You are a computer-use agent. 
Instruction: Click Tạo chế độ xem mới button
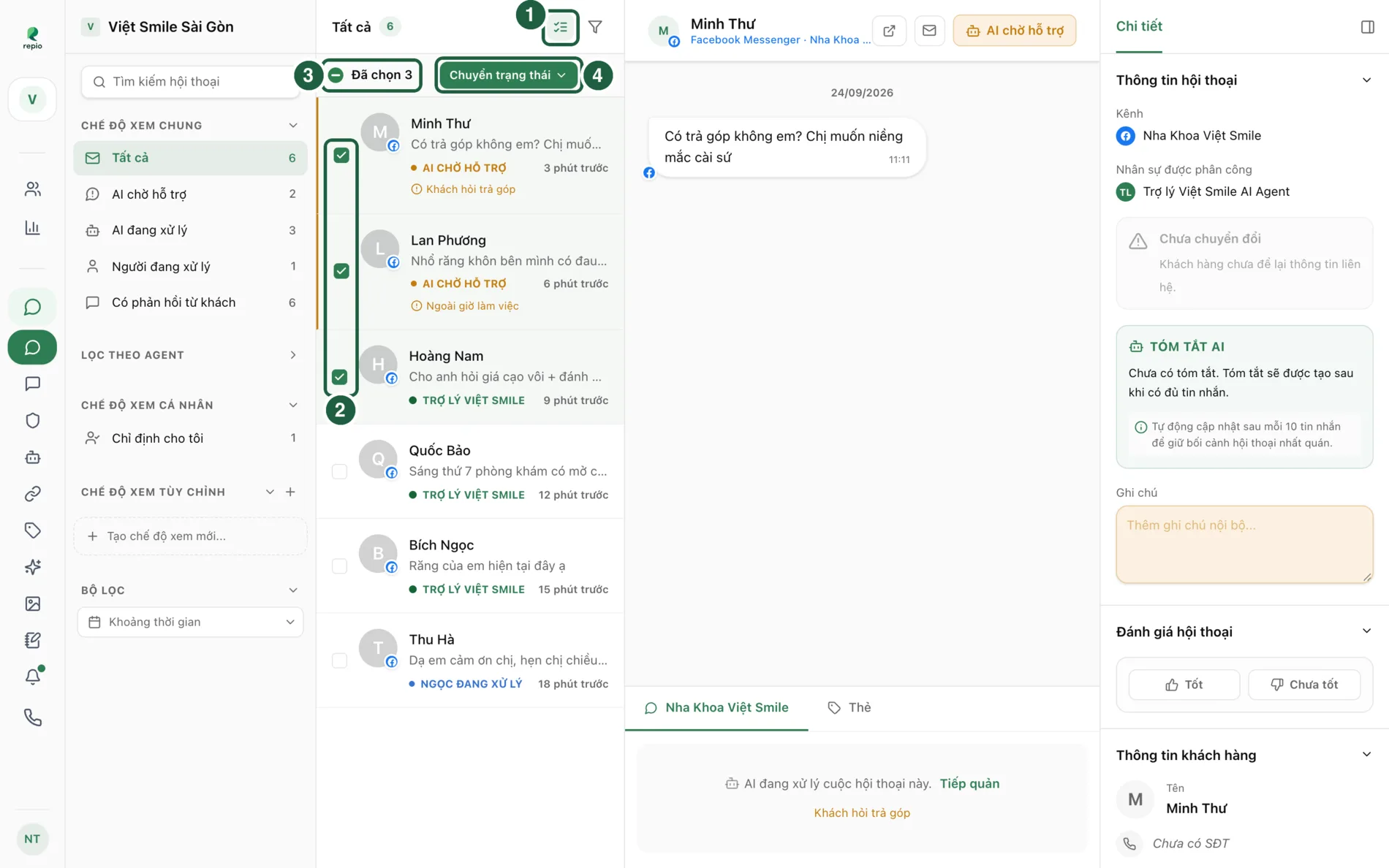tap(190, 536)
